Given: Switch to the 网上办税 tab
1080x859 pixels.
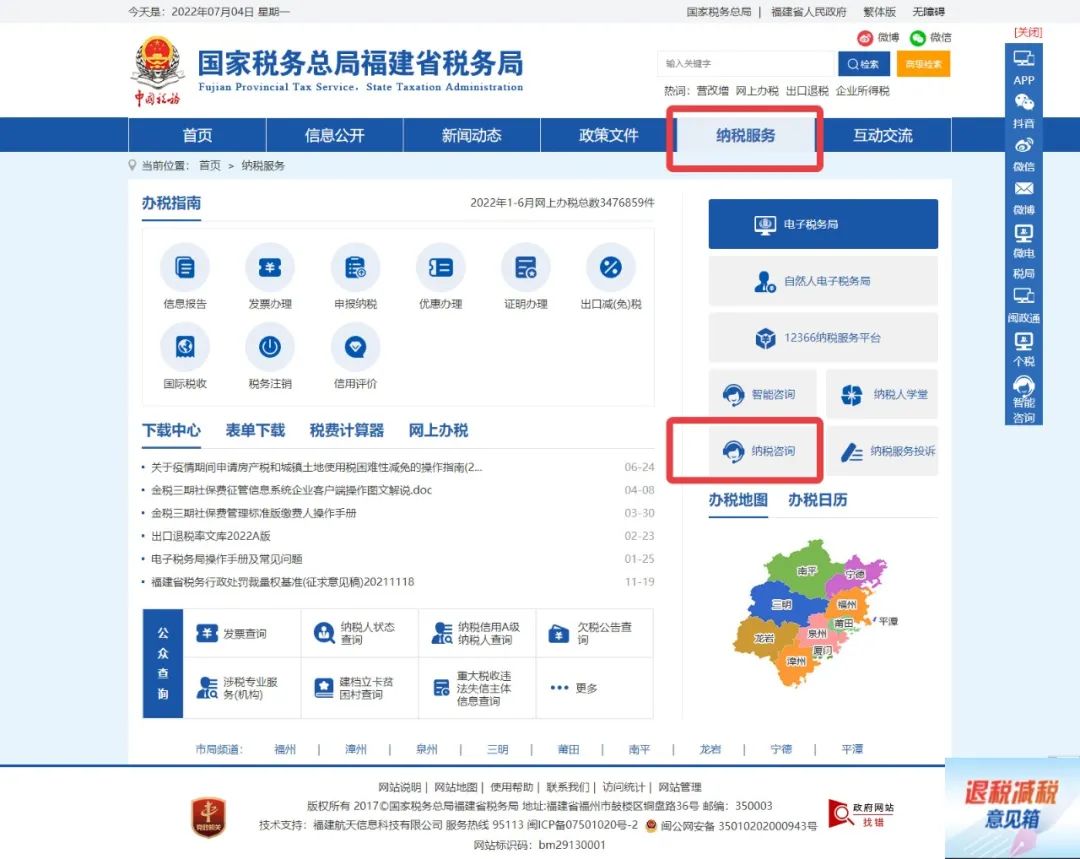Looking at the screenshot, I should point(439,431).
